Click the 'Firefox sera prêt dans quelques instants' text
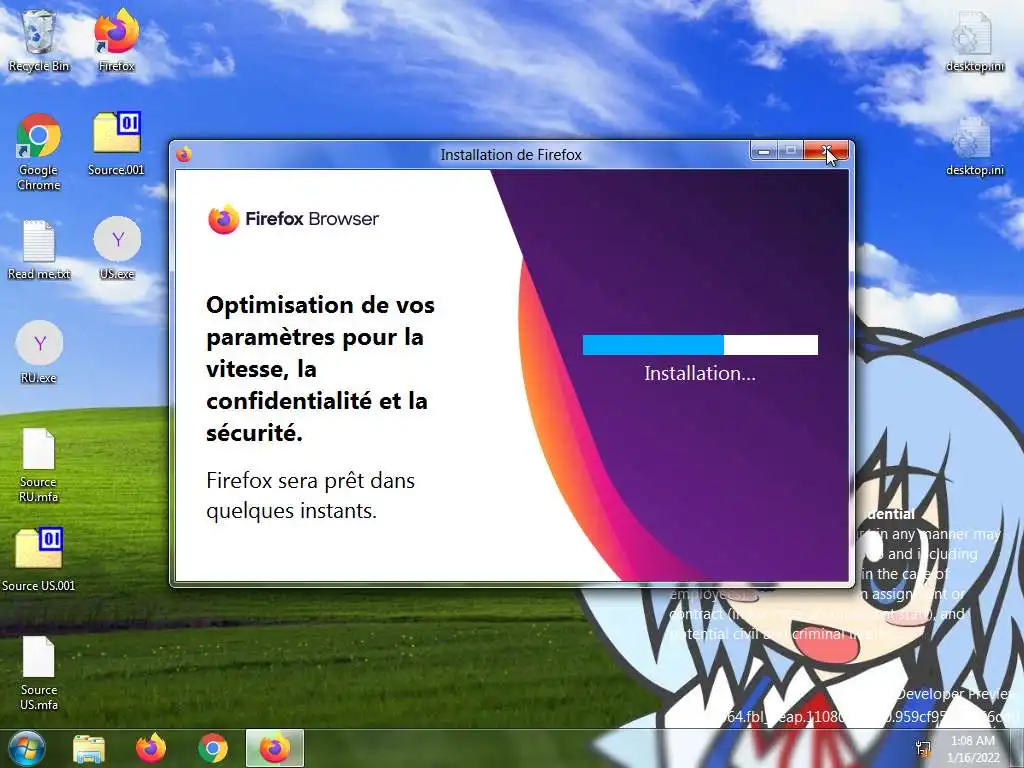Viewport: 1024px width, 768px height. 311,496
